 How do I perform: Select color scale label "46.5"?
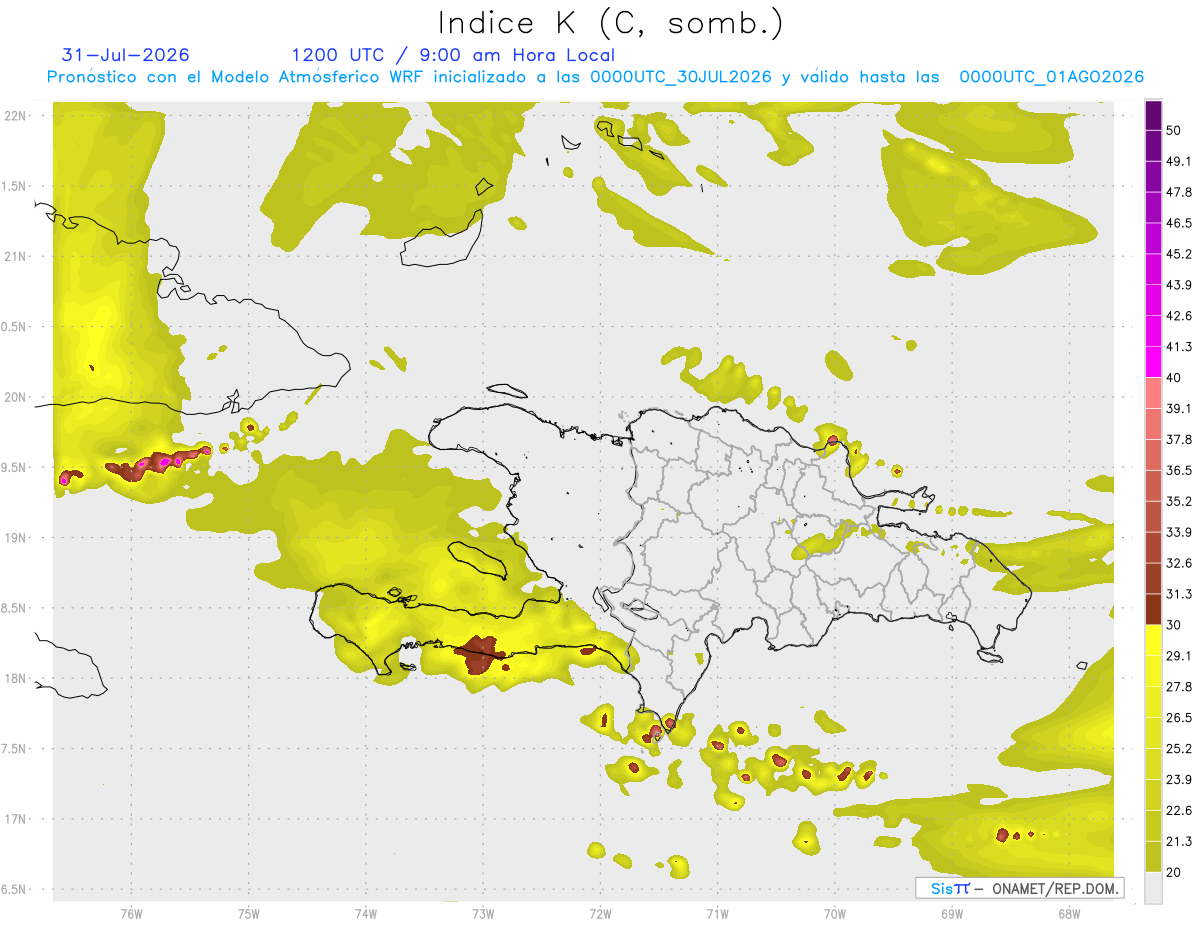click(1179, 223)
